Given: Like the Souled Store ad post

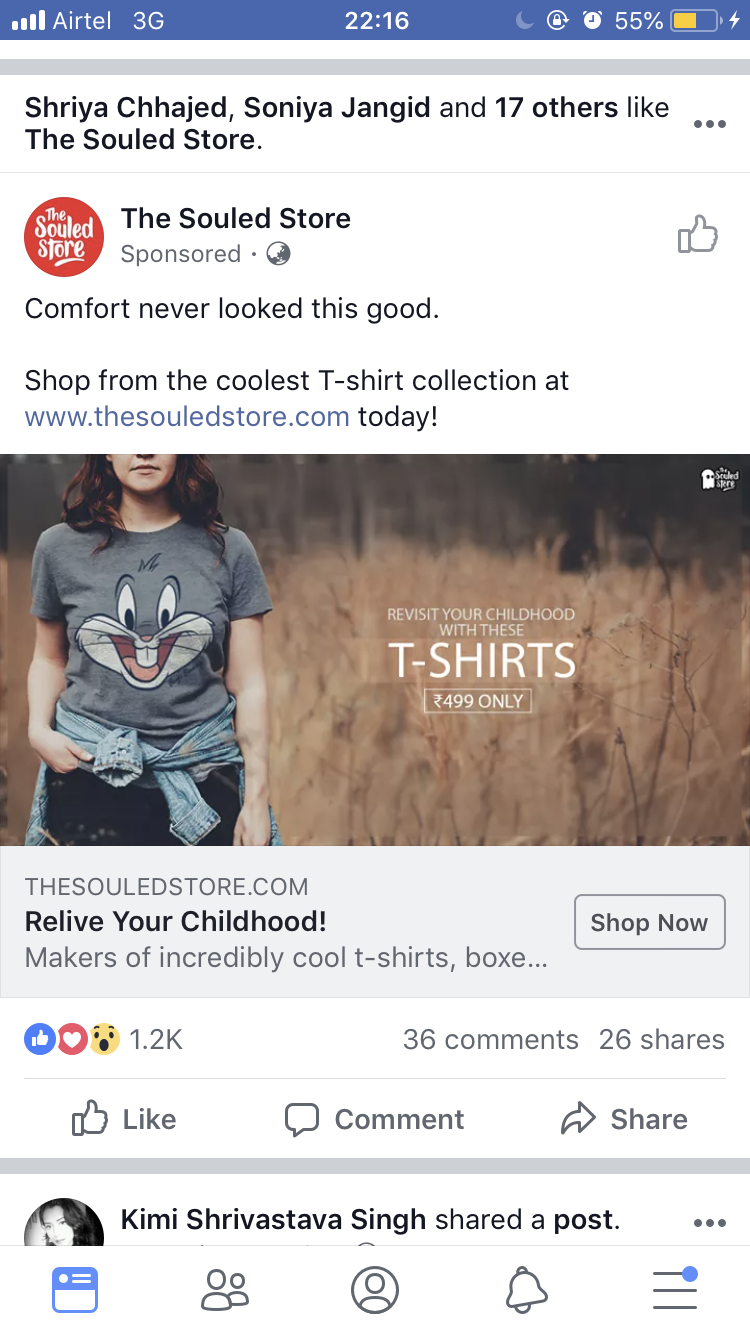Looking at the screenshot, I should point(125,1119).
